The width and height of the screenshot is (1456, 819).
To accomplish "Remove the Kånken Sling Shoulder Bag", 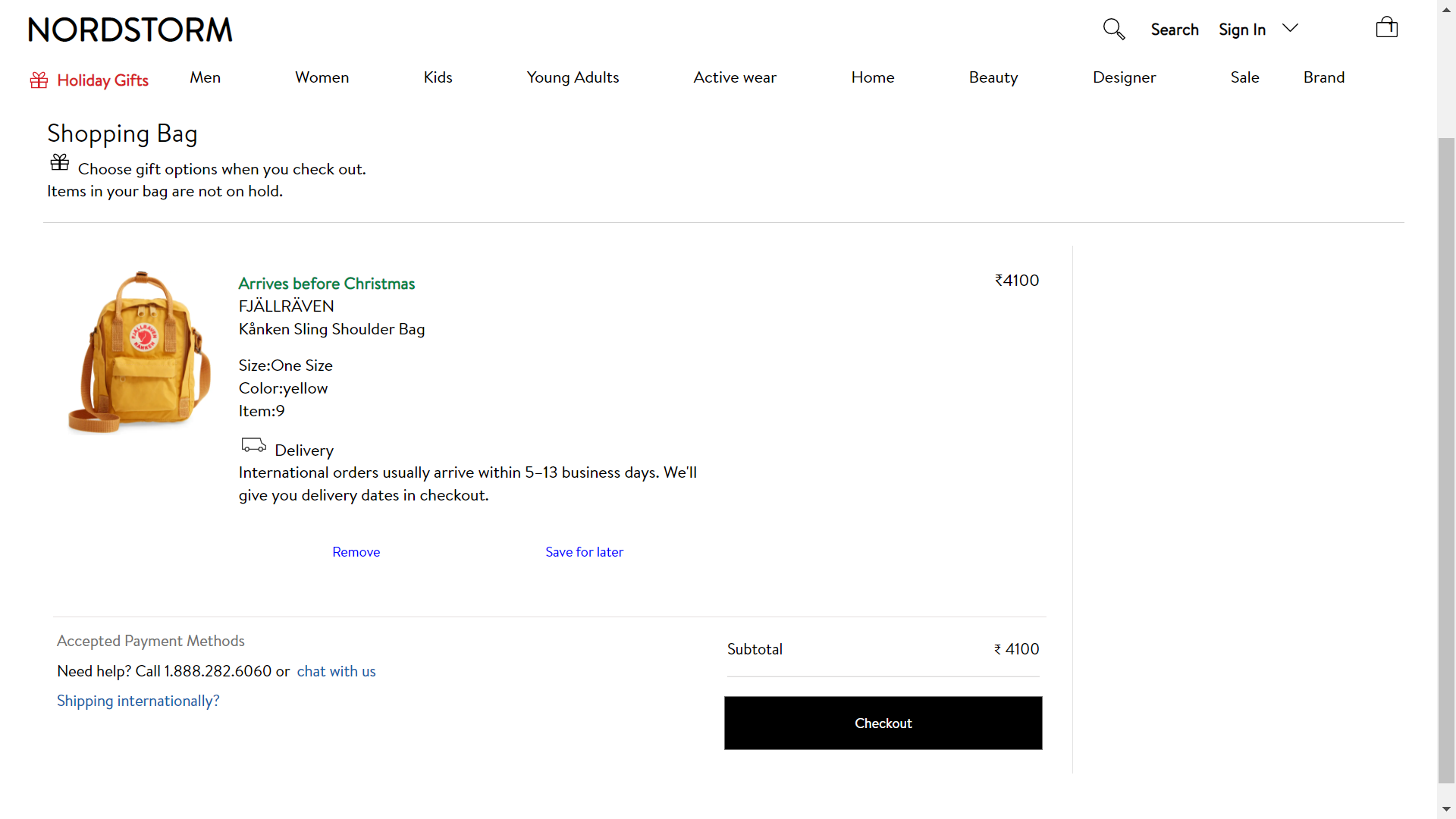I will 356,551.
